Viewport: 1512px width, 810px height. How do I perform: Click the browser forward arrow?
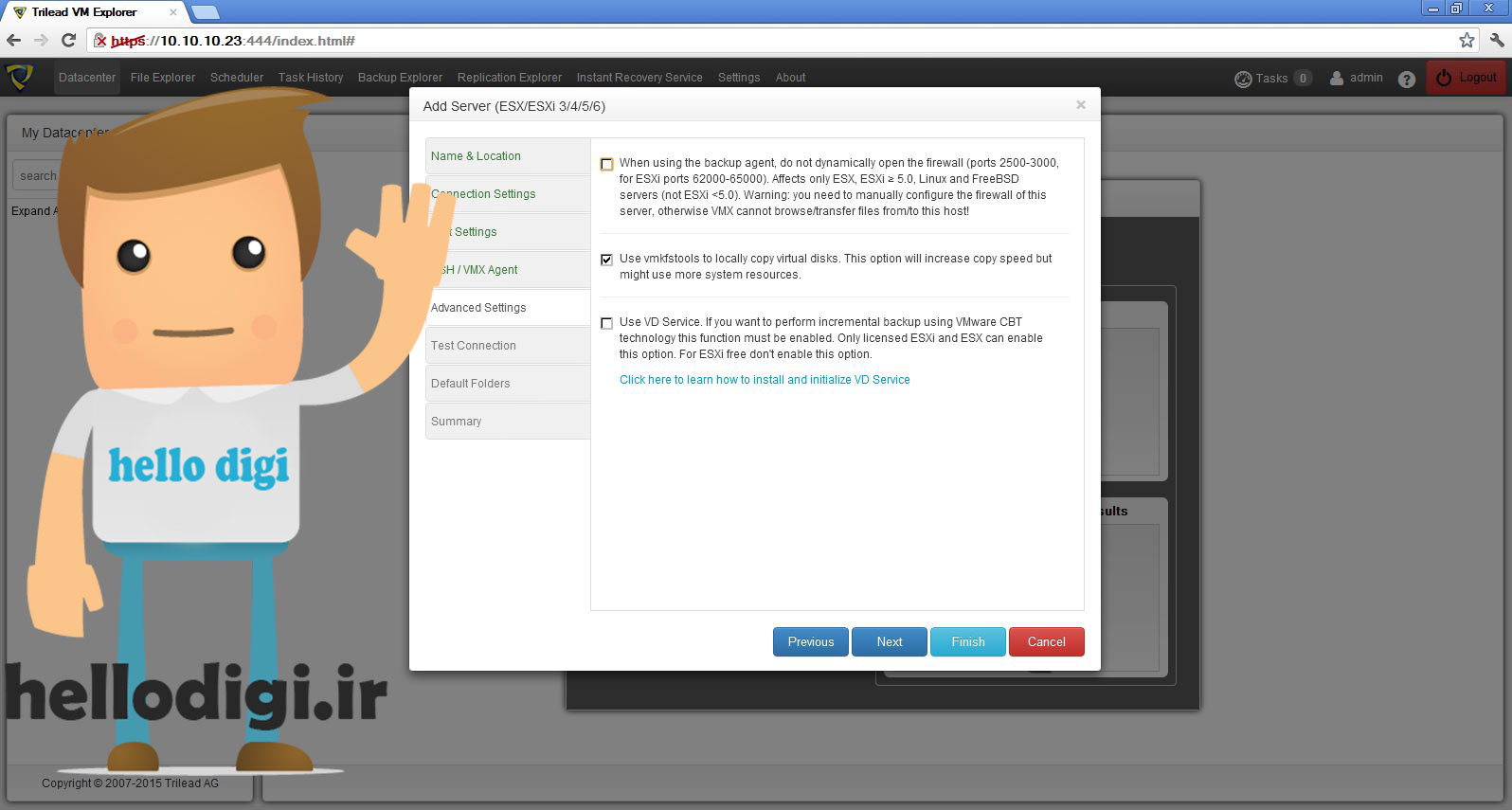(x=41, y=40)
